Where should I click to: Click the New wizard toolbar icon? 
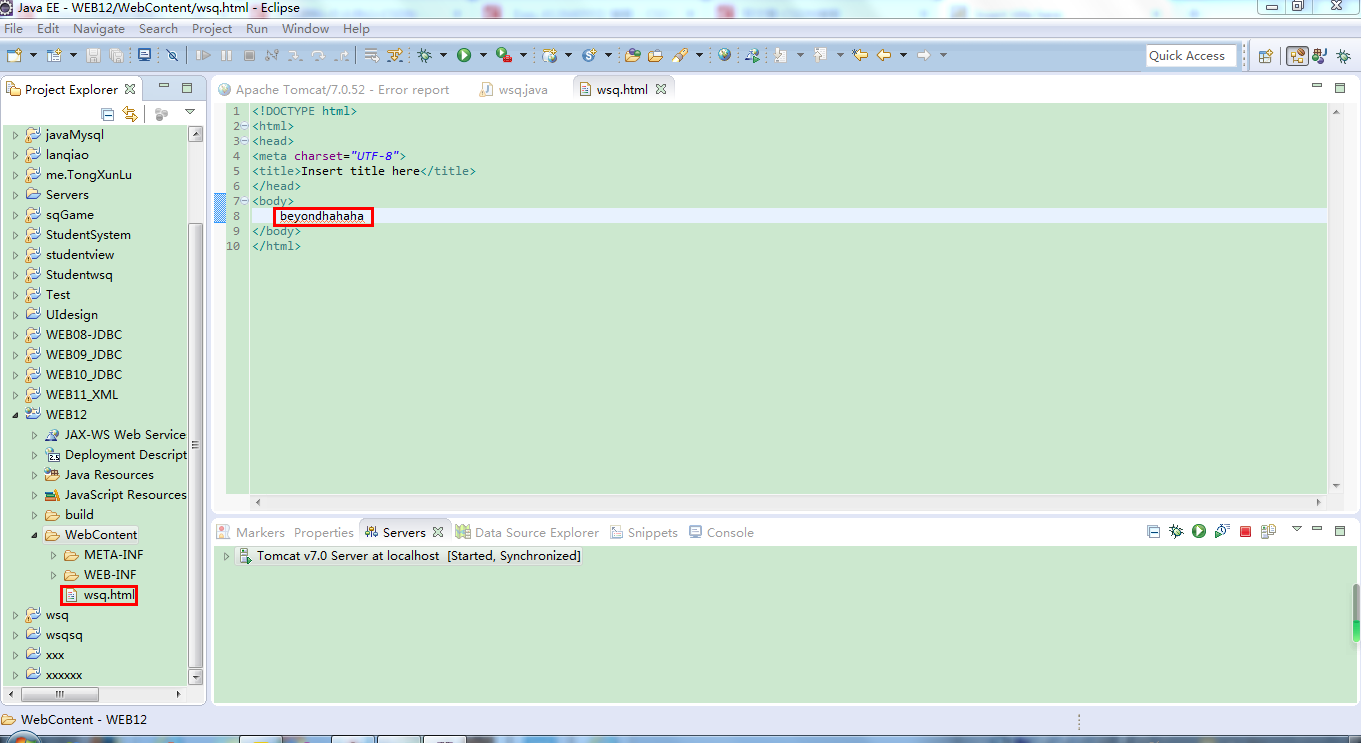(14, 56)
